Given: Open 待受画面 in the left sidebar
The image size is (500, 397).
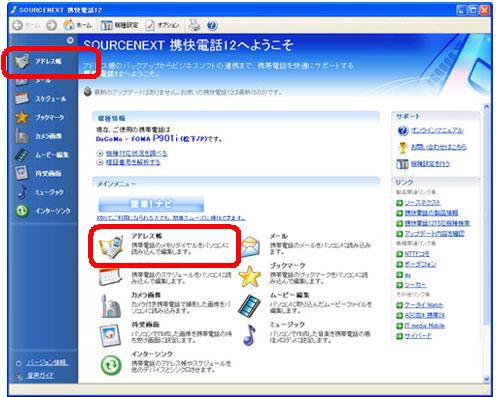Looking at the screenshot, I should click(x=39, y=173).
